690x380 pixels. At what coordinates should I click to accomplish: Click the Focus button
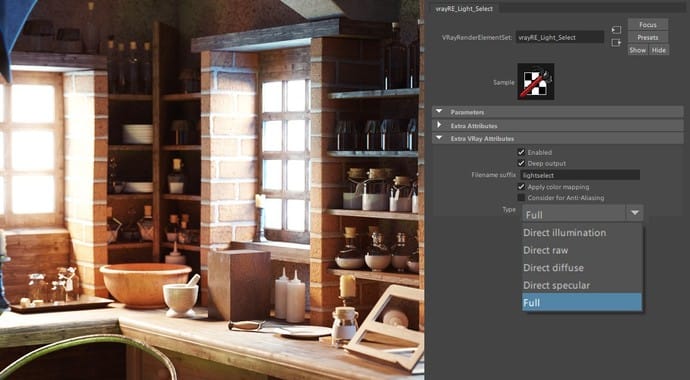pyautogui.click(x=648, y=25)
